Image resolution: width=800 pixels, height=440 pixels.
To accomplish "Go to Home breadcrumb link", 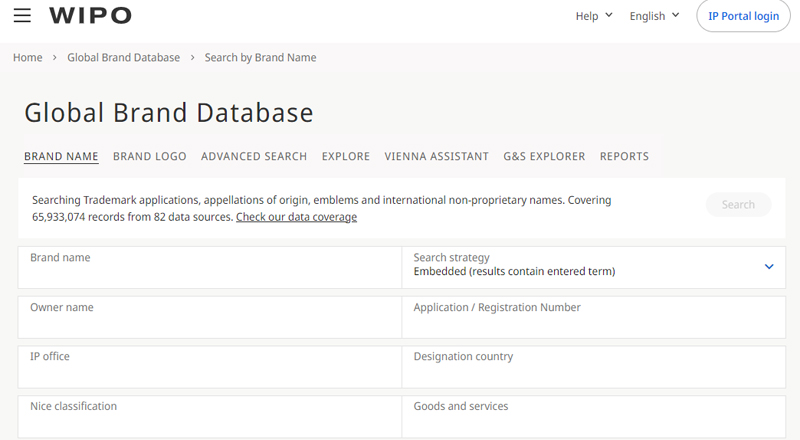I will 28,58.
